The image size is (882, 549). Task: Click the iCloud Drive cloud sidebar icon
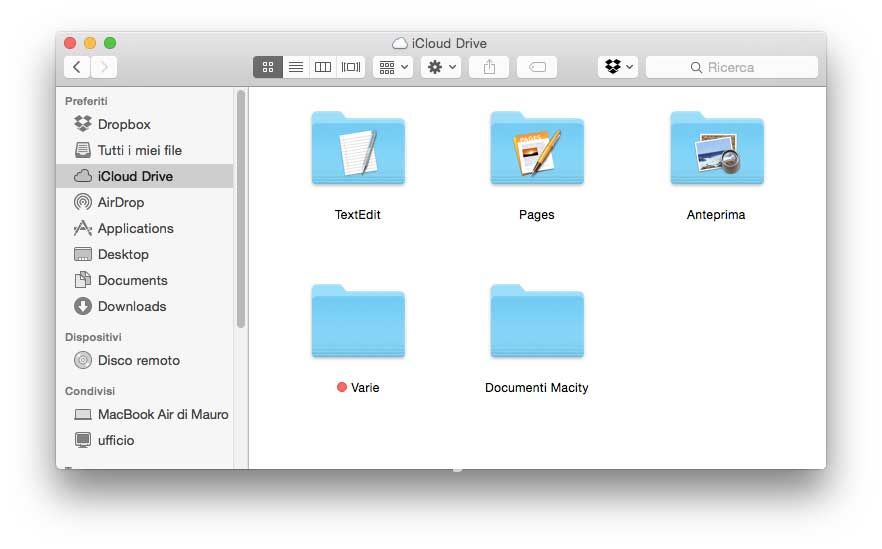click(83, 176)
